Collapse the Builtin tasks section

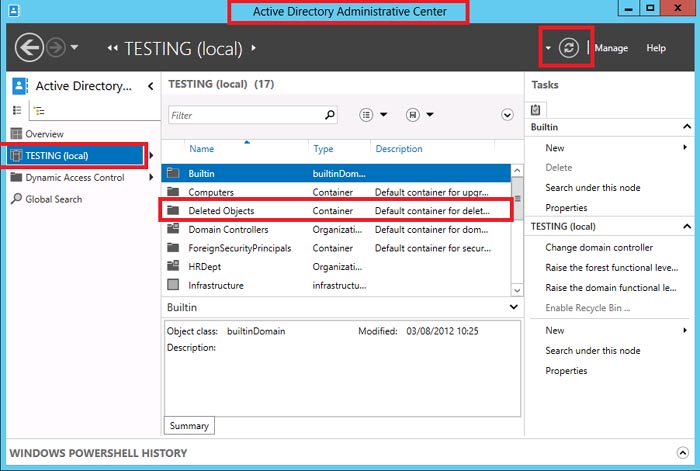687,127
